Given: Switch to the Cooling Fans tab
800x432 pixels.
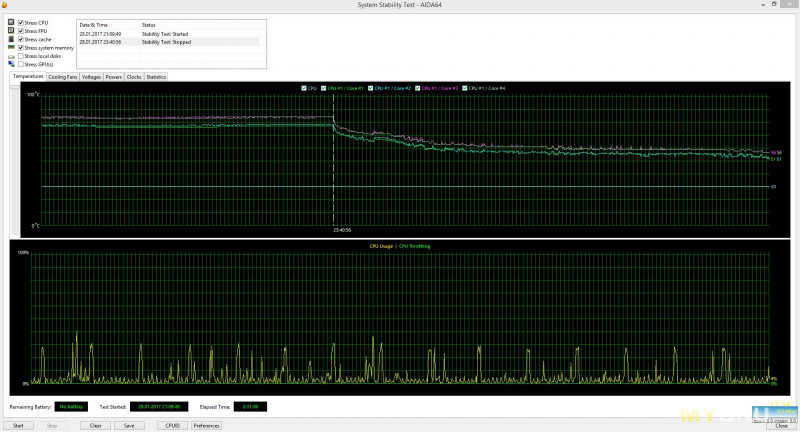Looking at the screenshot, I should click(63, 77).
